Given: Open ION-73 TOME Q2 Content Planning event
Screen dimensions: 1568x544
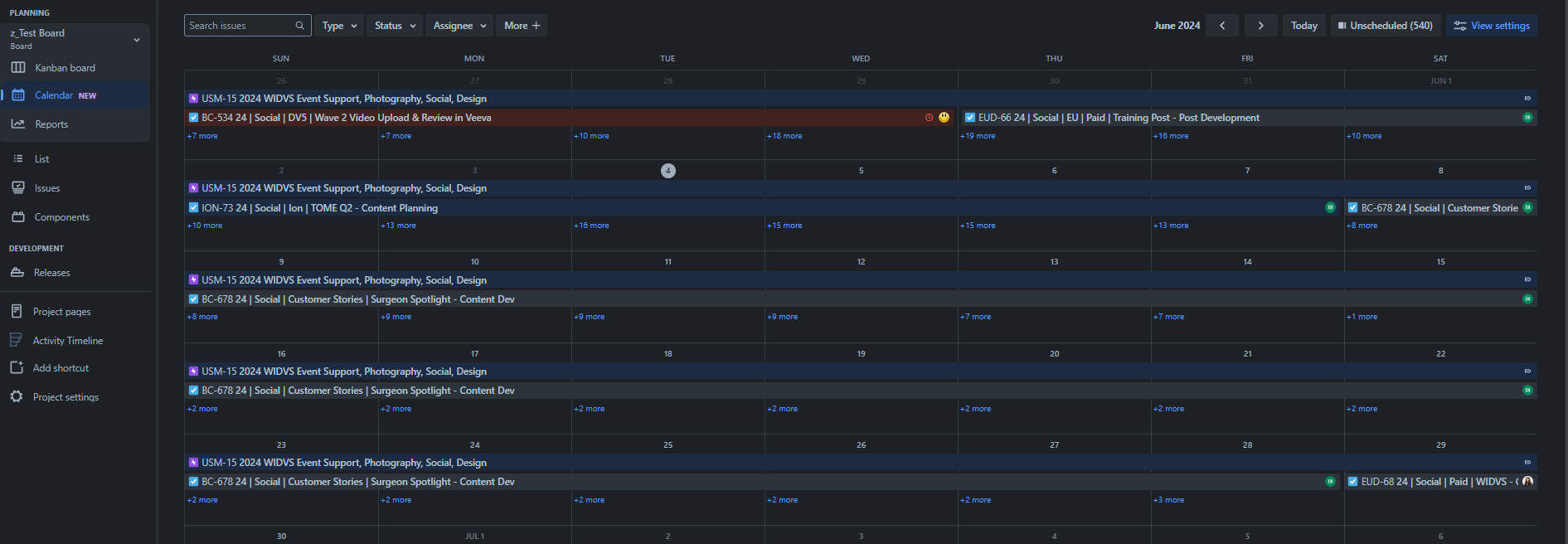Looking at the screenshot, I should pyautogui.click(x=762, y=208).
